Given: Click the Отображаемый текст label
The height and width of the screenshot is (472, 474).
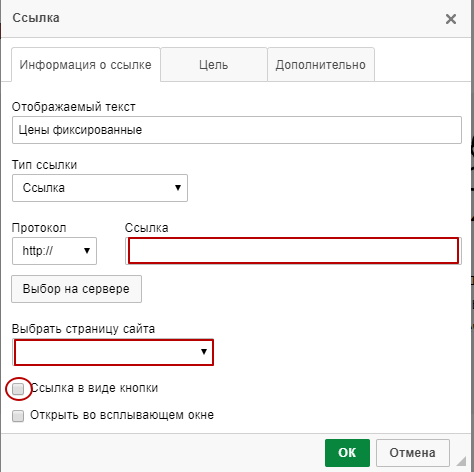Looking at the screenshot, I should pos(74,107).
